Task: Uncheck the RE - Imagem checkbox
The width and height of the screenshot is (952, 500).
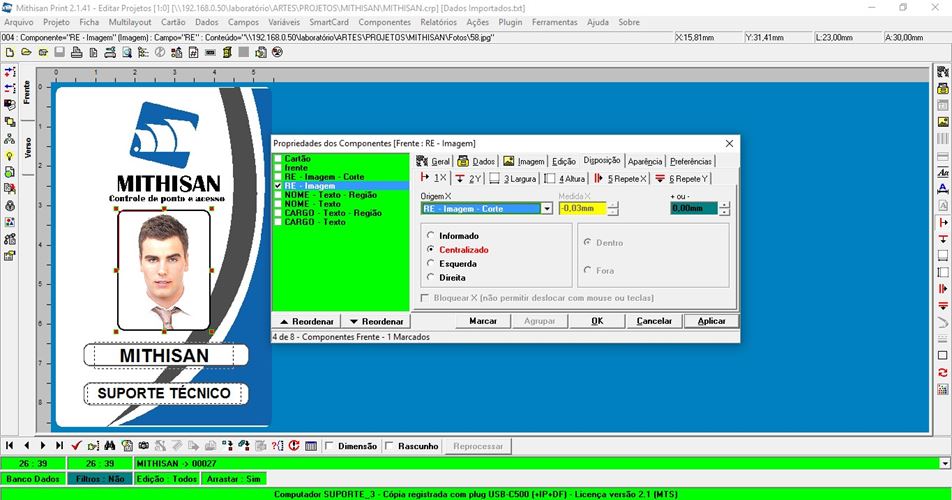Action: [278, 186]
